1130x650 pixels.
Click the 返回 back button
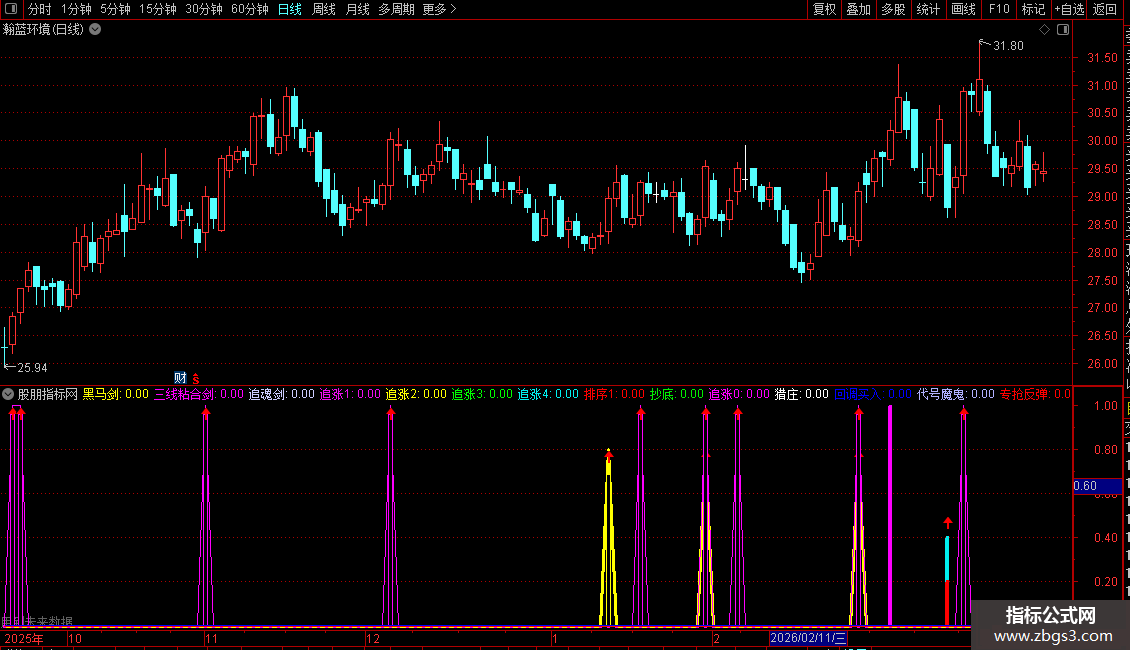1105,9
